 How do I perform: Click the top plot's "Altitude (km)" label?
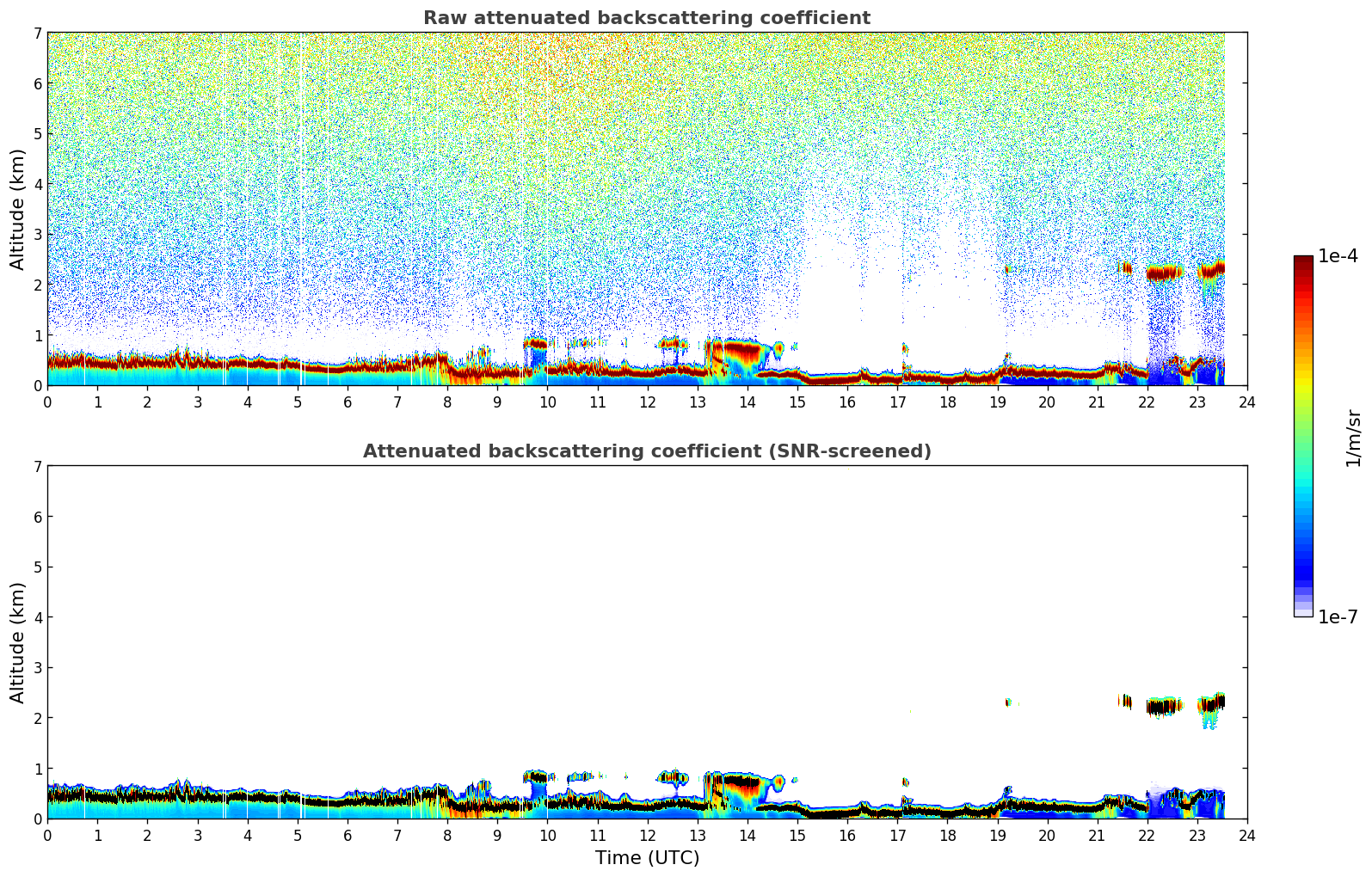point(18,209)
